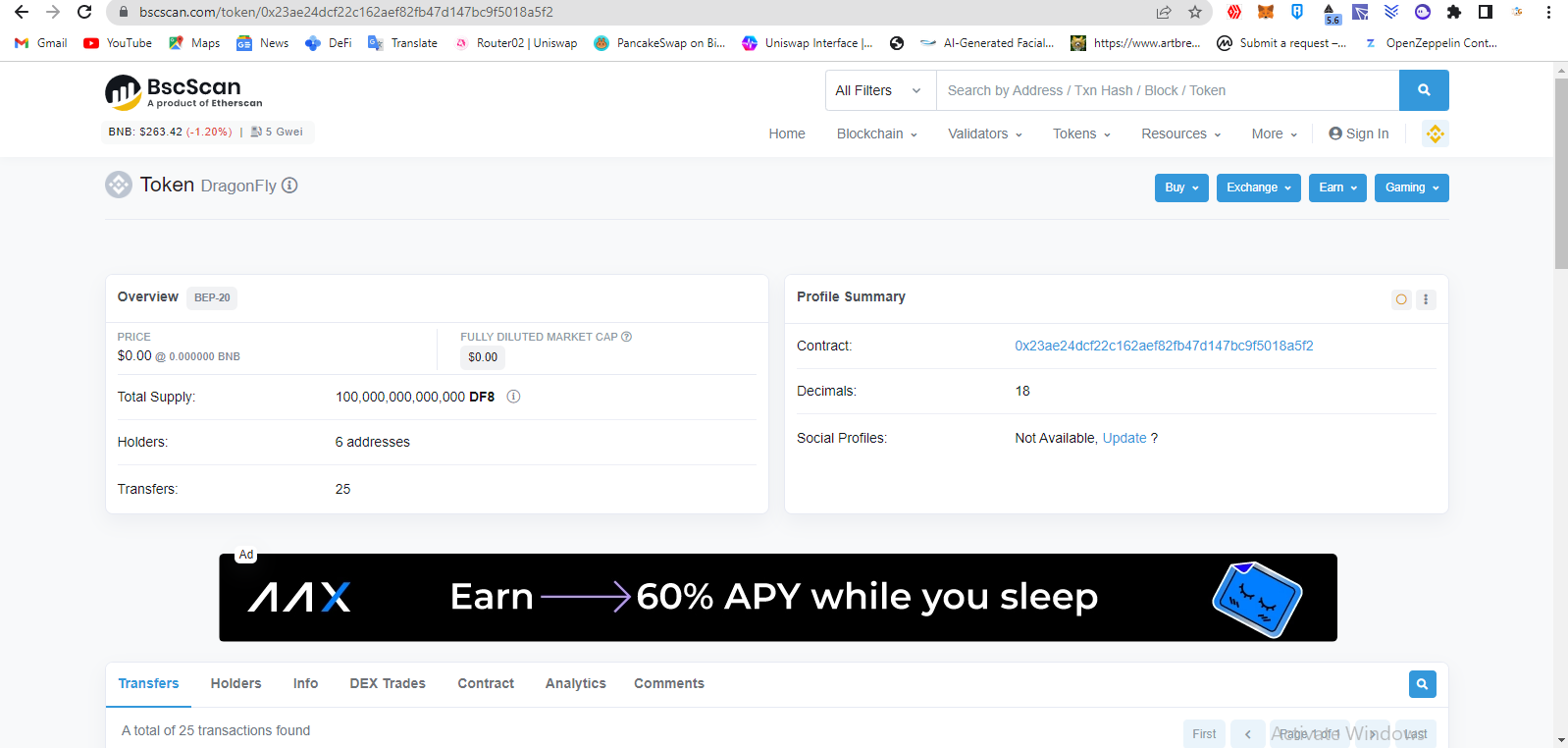The image size is (1568, 748).
Task: Click the search icon in Transfers tab bar
Action: (1422, 684)
